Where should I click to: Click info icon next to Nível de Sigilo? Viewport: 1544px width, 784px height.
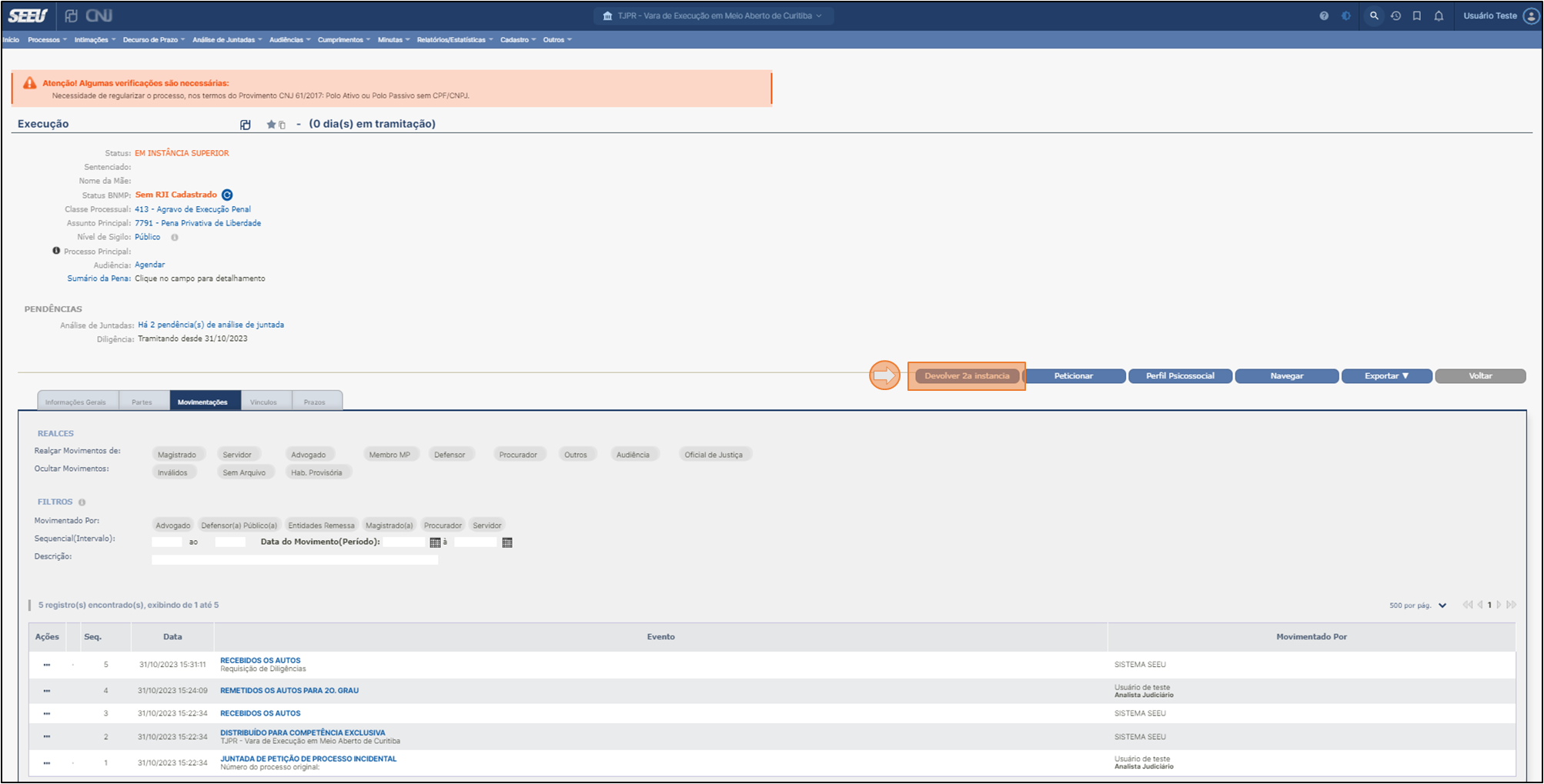point(175,237)
